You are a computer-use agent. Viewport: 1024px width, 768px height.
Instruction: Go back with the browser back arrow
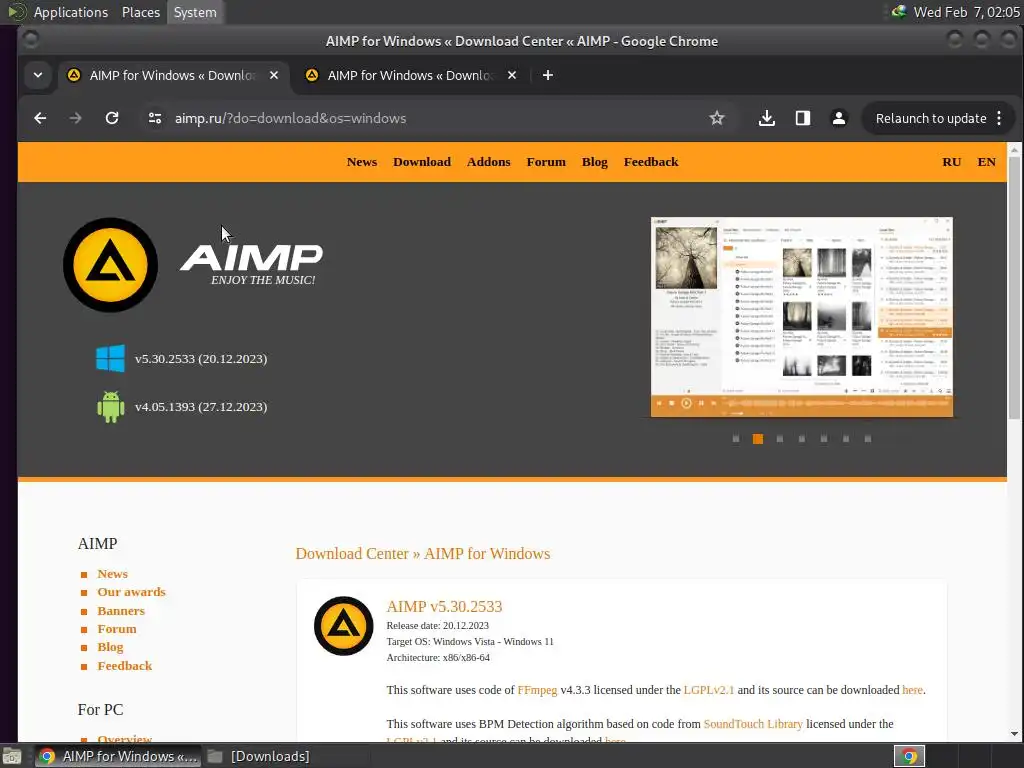[40, 118]
